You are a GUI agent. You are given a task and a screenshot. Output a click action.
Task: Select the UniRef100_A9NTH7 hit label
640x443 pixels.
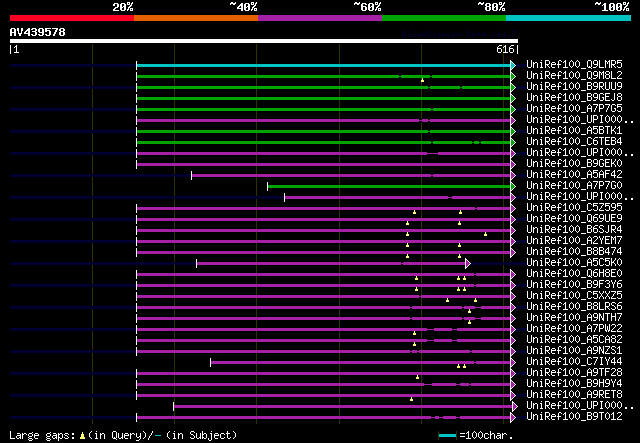(574, 318)
